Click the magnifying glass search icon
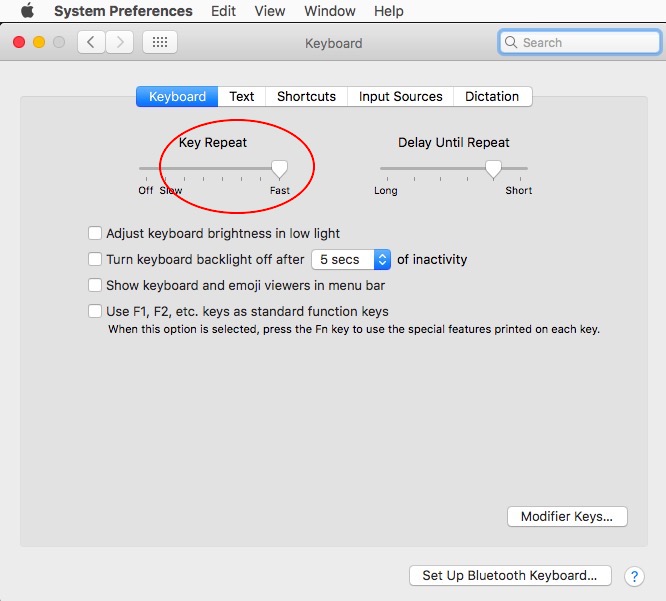The width and height of the screenshot is (666, 601). click(x=512, y=43)
